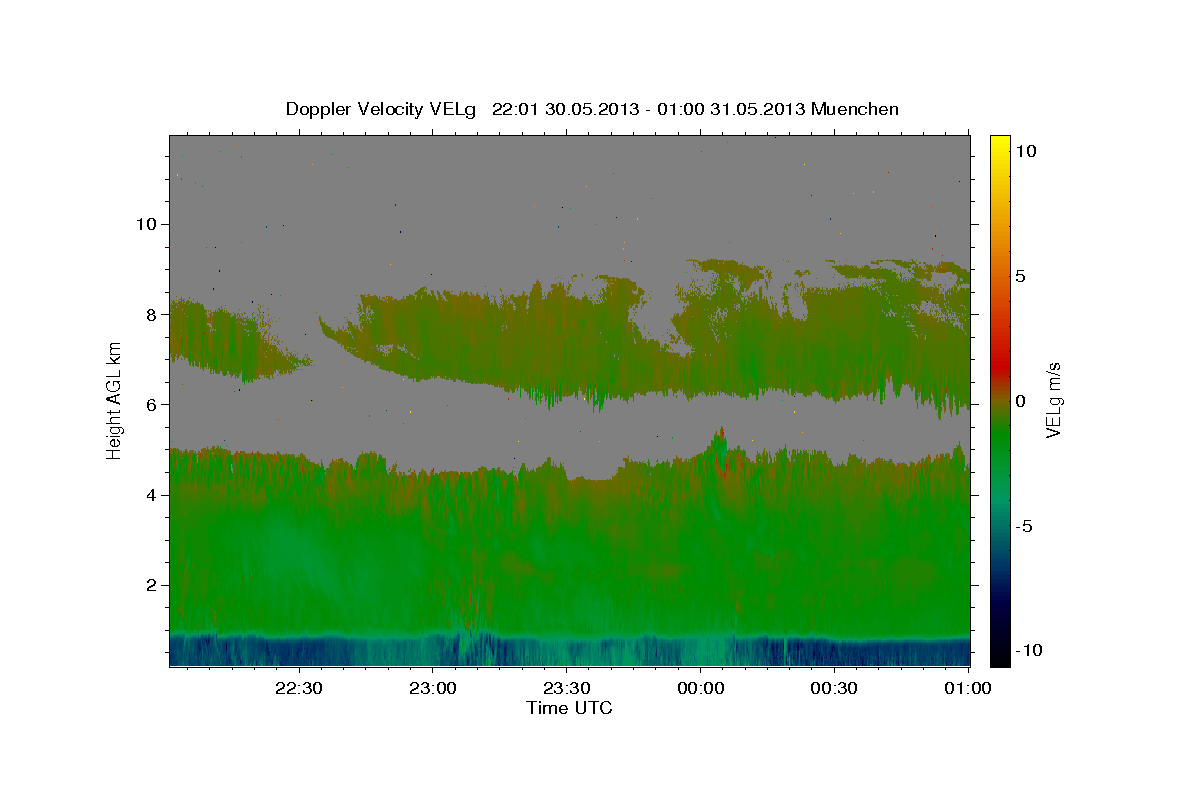
Task: Click the colorbar value 5 label
Action: [x=1020, y=275]
